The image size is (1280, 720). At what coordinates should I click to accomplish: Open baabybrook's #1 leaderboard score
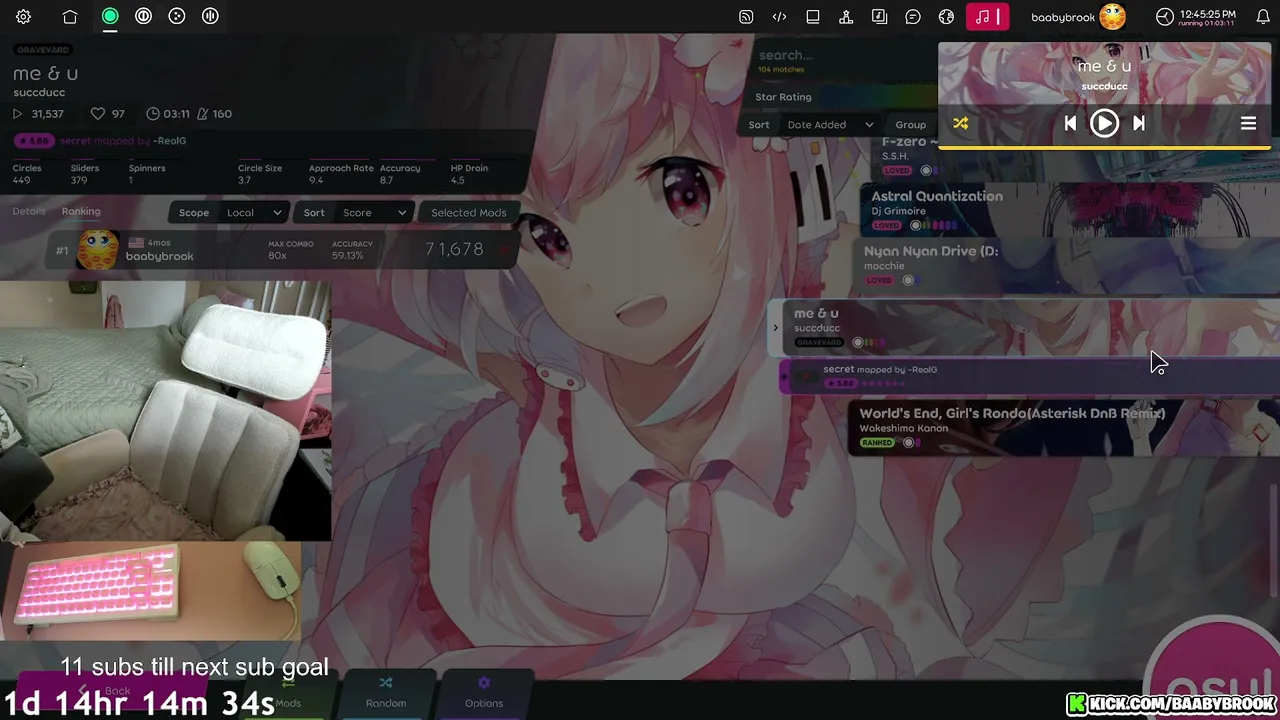click(x=282, y=250)
